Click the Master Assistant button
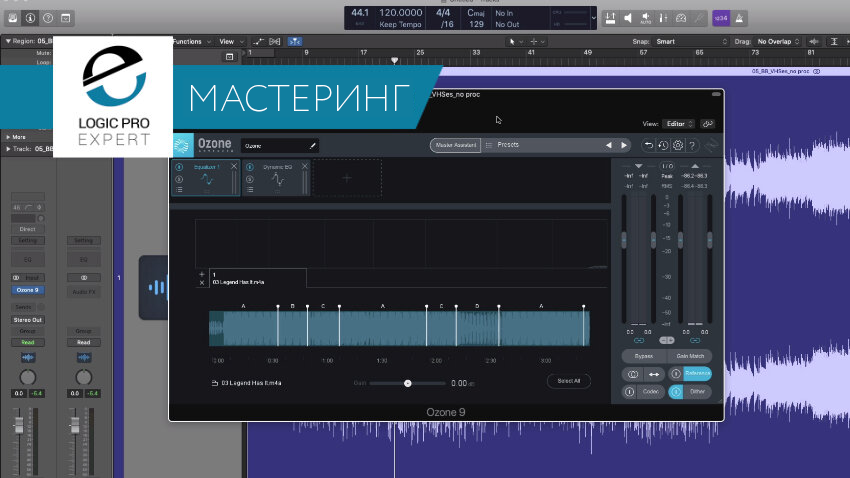Viewport: 850px width, 478px height. [x=455, y=145]
